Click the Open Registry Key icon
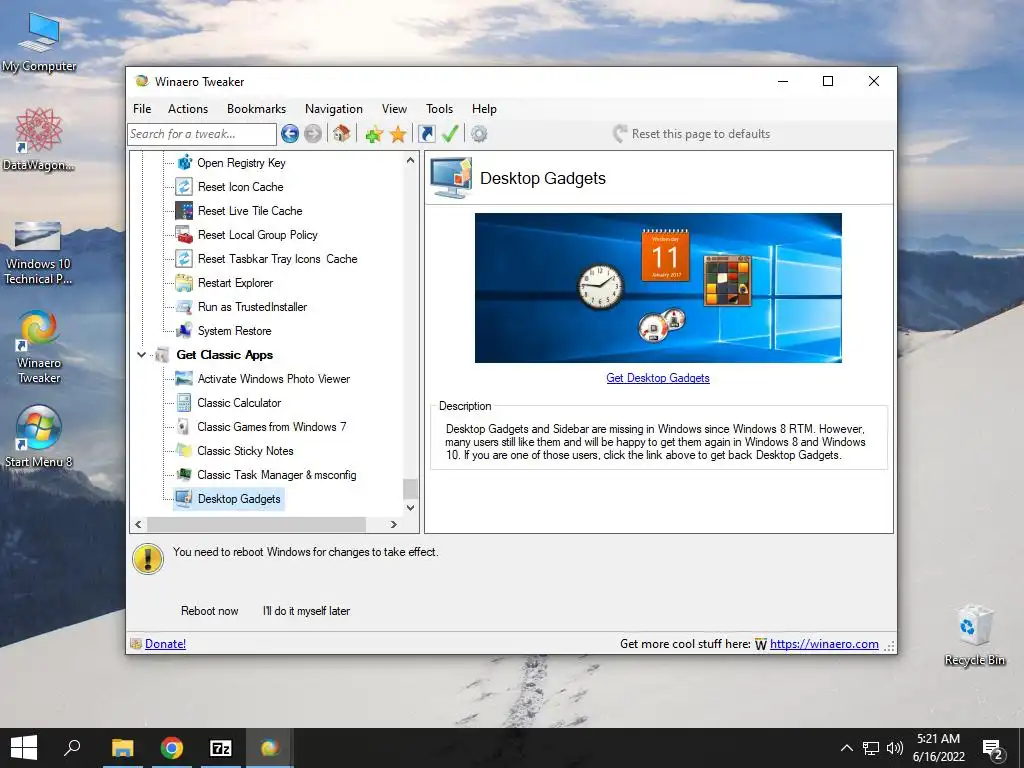Screen dimensions: 1024x768 click(x=184, y=162)
